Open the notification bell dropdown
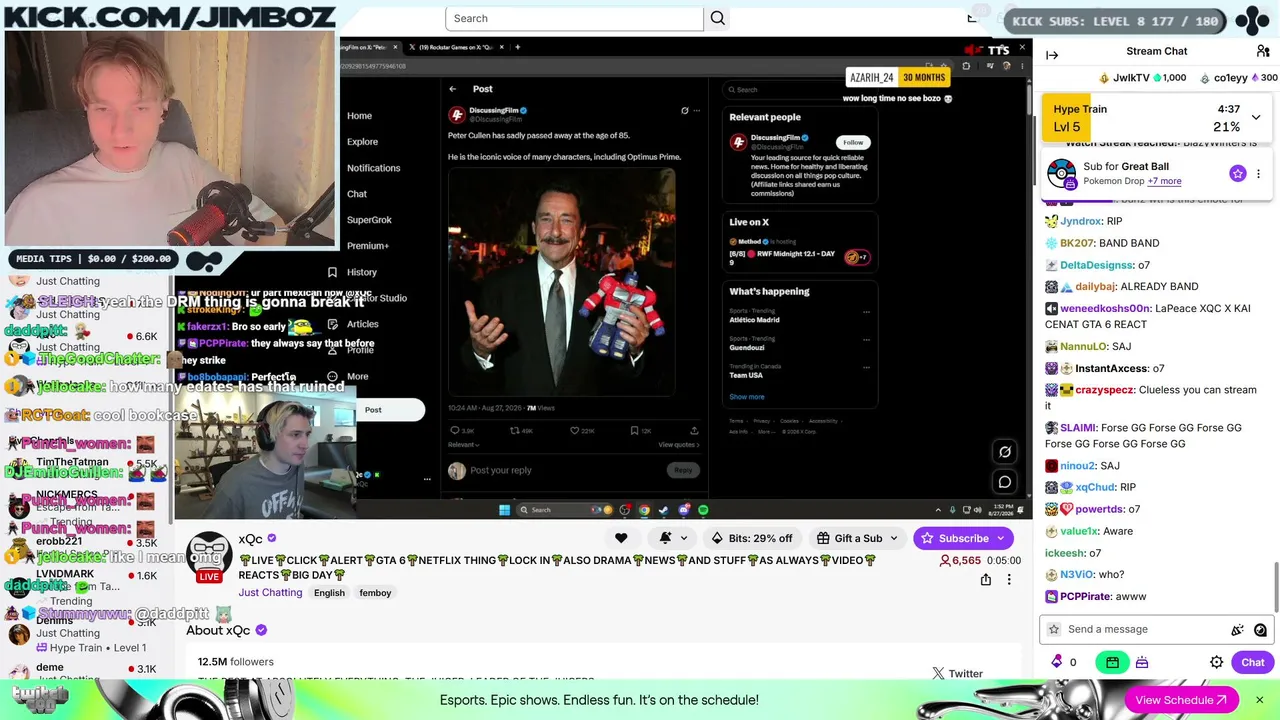The width and height of the screenshot is (1280, 720). pyautogui.click(x=671, y=538)
